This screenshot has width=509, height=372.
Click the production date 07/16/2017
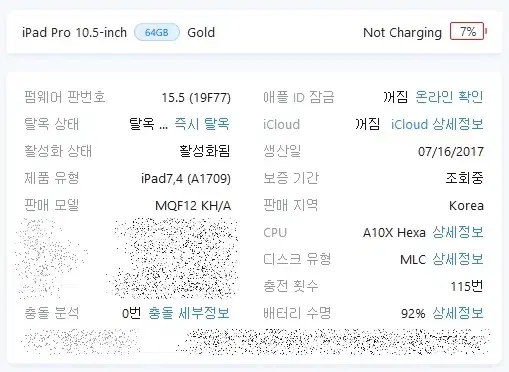point(451,152)
